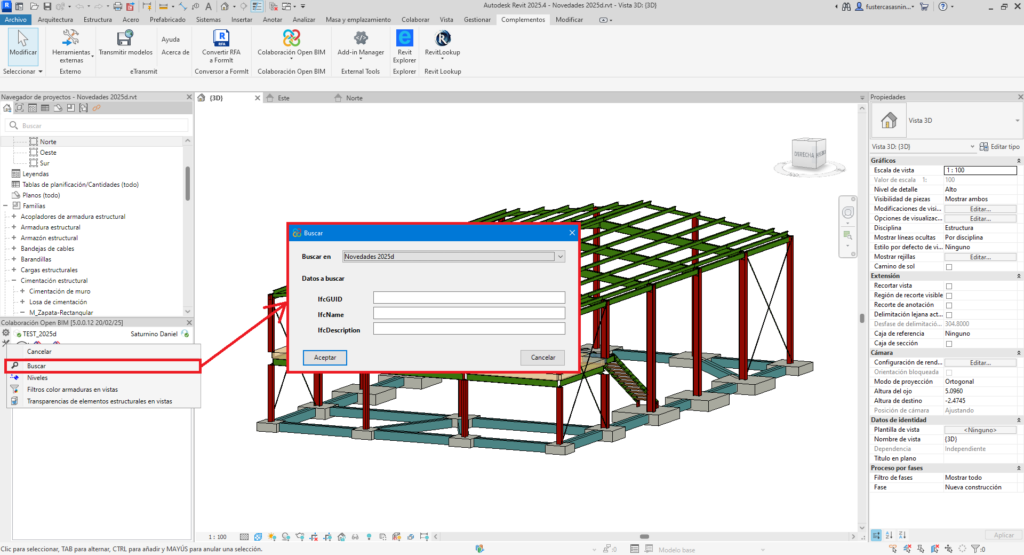Image resolution: width=1024 pixels, height=555 pixels.
Task: Switch to the Estructura ribbon tab
Action: click(x=97, y=19)
